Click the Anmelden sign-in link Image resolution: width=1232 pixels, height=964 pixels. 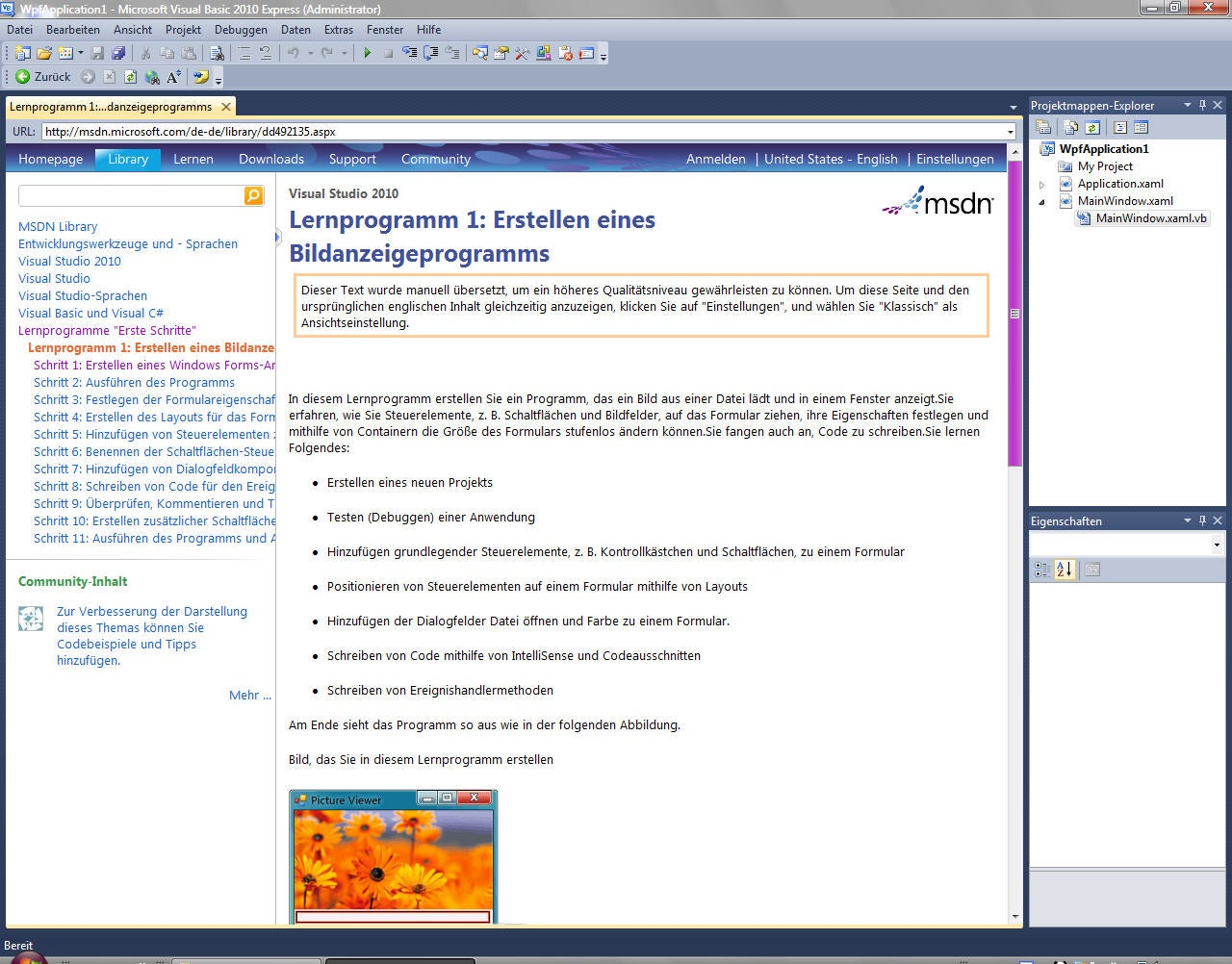click(x=716, y=159)
